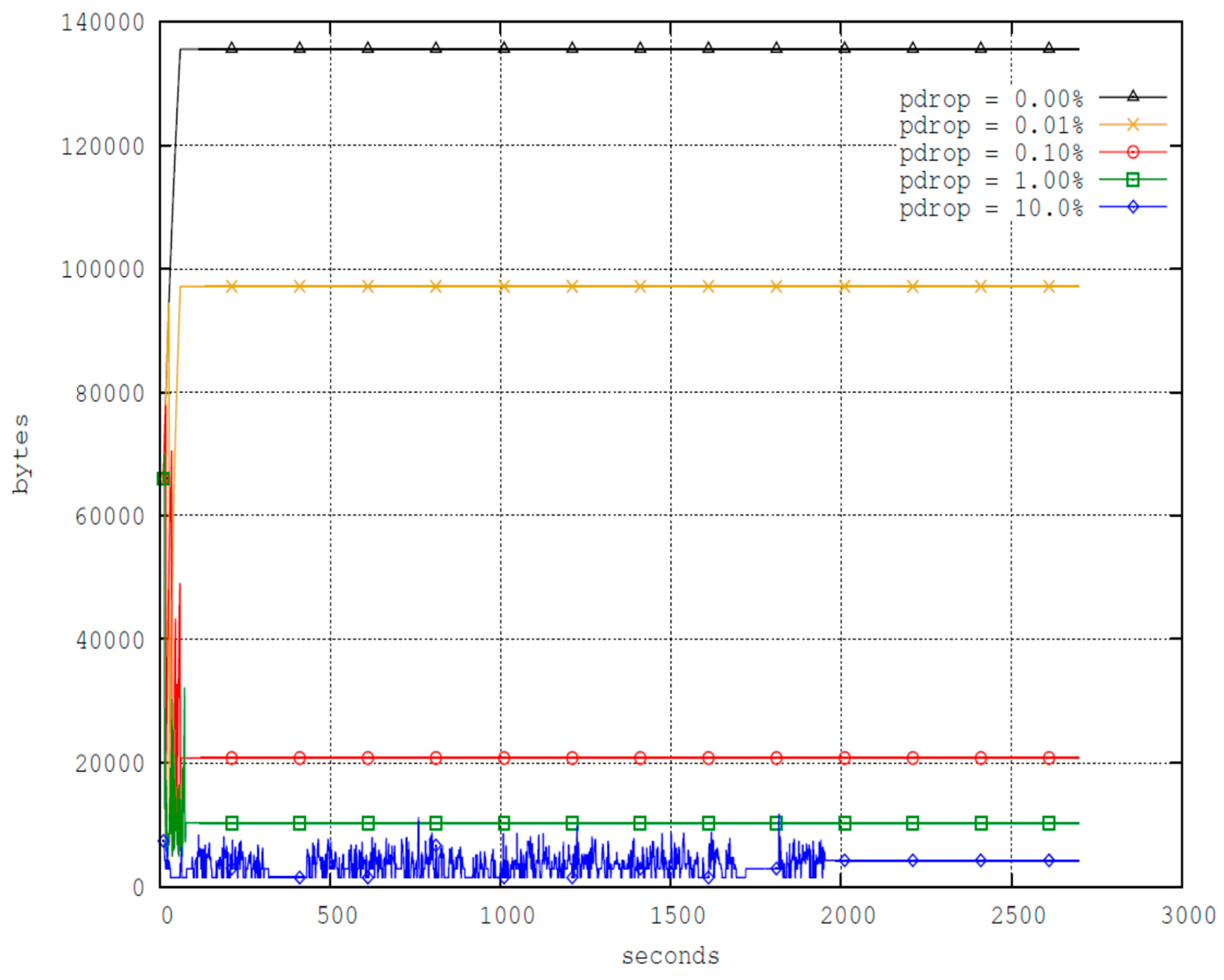Click the orange X legend marker

(1132, 124)
